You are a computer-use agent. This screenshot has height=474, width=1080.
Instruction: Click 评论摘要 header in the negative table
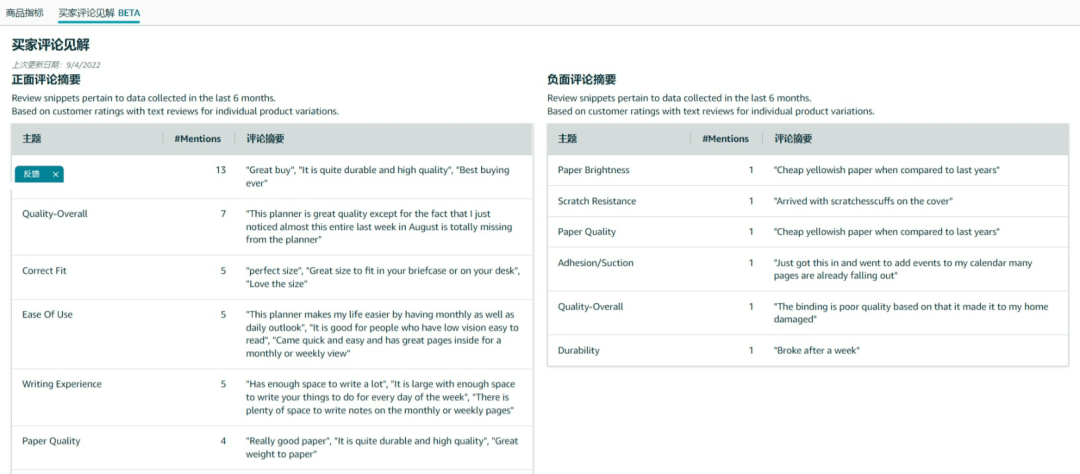pos(793,139)
